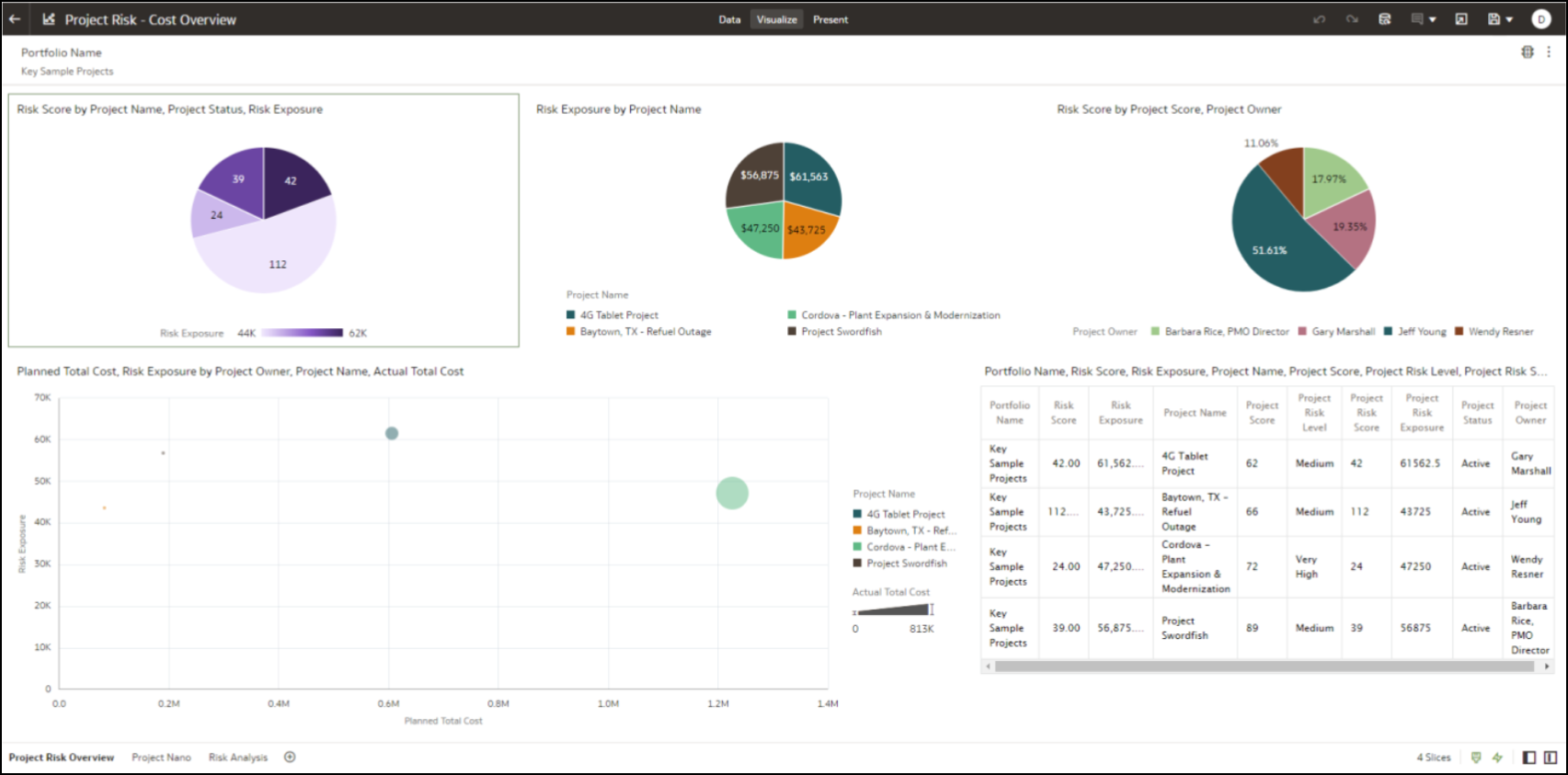
Task: Expand the notes dropdown arrow
Action: click(x=1433, y=20)
